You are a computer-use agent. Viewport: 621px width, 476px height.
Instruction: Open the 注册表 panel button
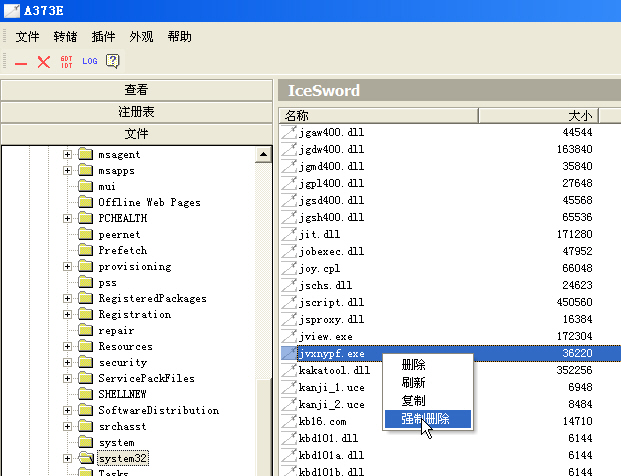(x=137, y=112)
